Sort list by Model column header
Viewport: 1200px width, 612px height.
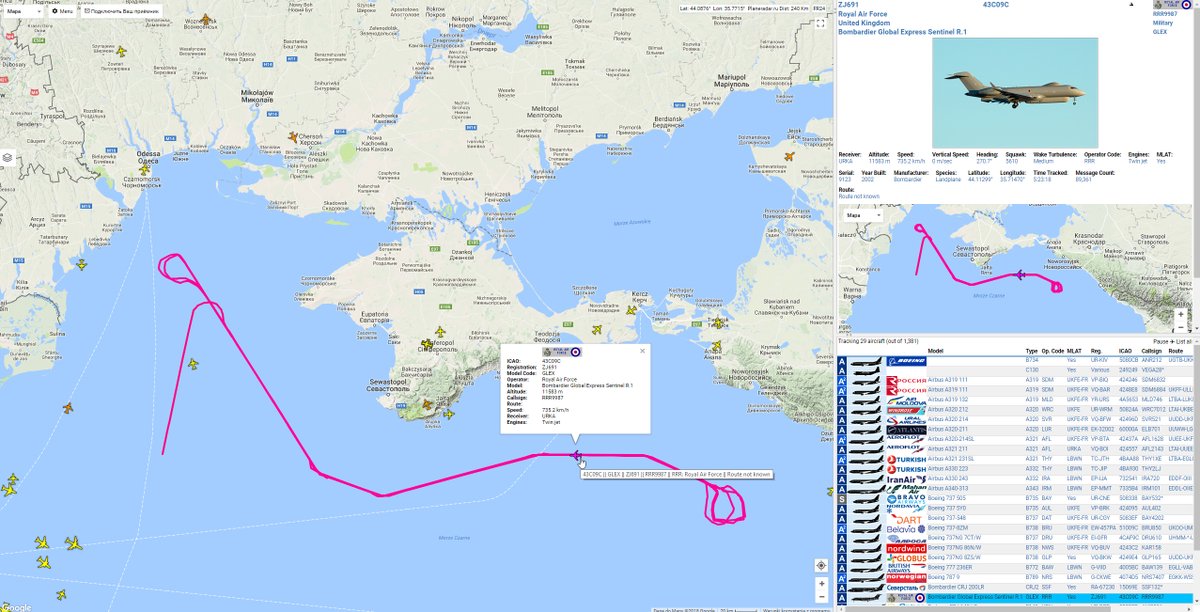coord(936,351)
